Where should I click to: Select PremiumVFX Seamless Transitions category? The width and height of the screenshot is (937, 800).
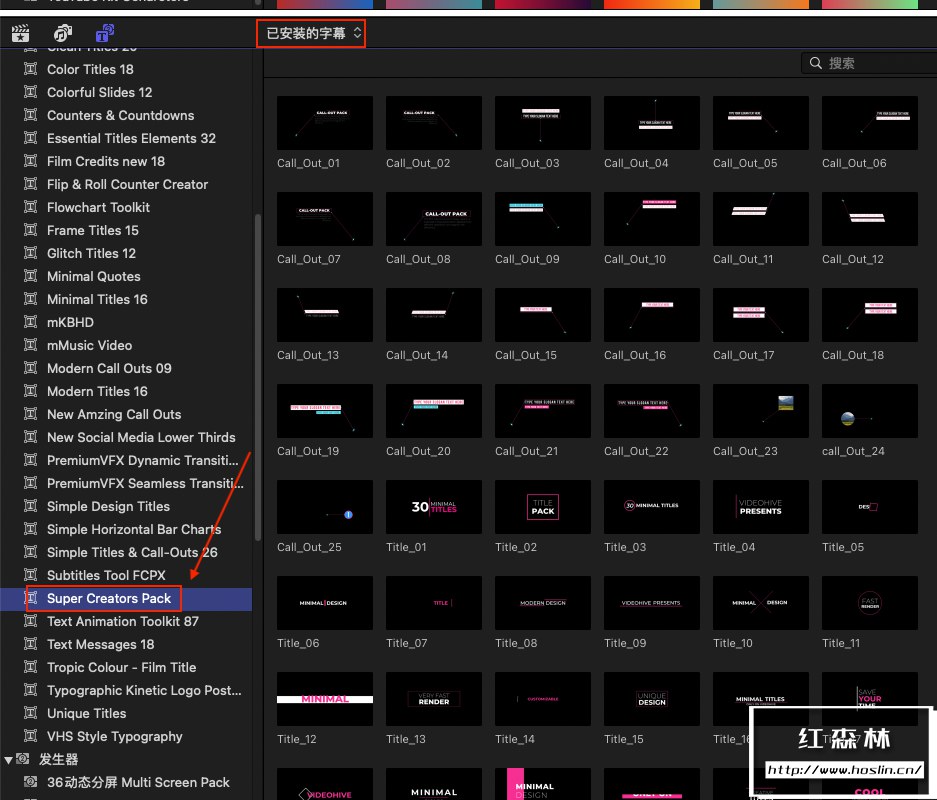pyautogui.click(x=145, y=483)
